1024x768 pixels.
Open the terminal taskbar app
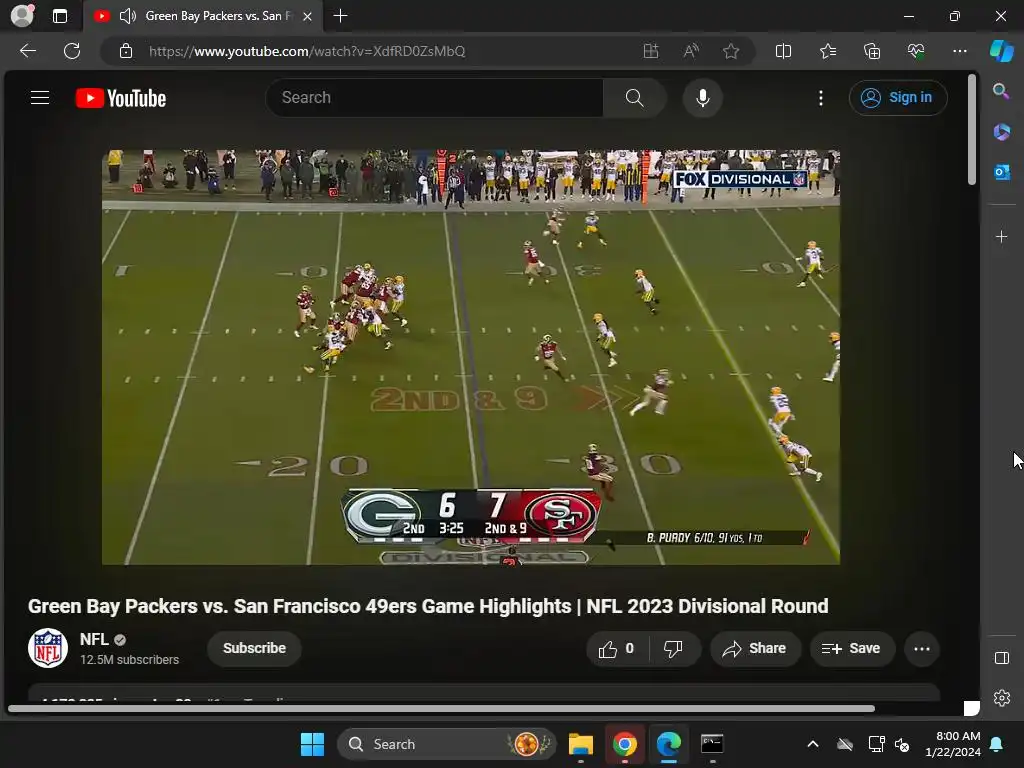712,744
